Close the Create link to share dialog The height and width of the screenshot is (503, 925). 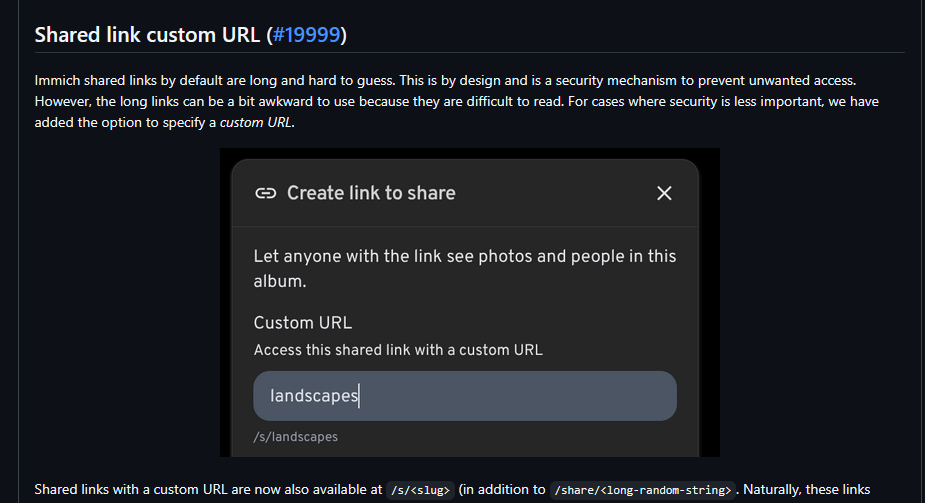coord(664,193)
